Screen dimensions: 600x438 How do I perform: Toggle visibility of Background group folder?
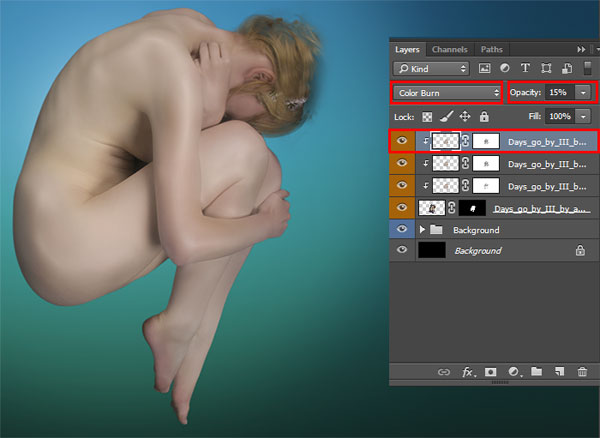(x=401, y=229)
